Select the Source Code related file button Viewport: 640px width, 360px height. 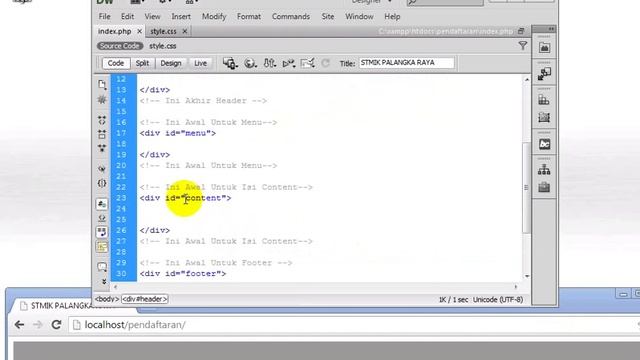coord(120,46)
